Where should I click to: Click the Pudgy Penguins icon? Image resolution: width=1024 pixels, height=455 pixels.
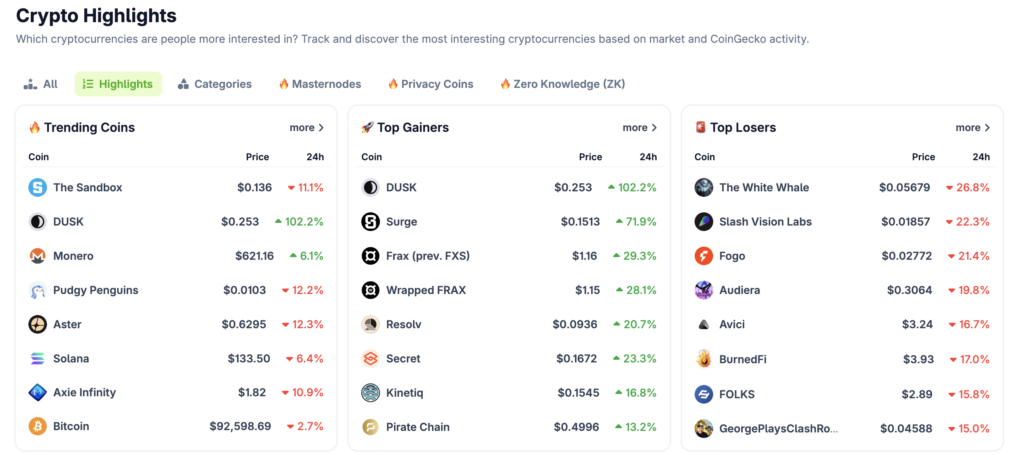click(38, 290)
